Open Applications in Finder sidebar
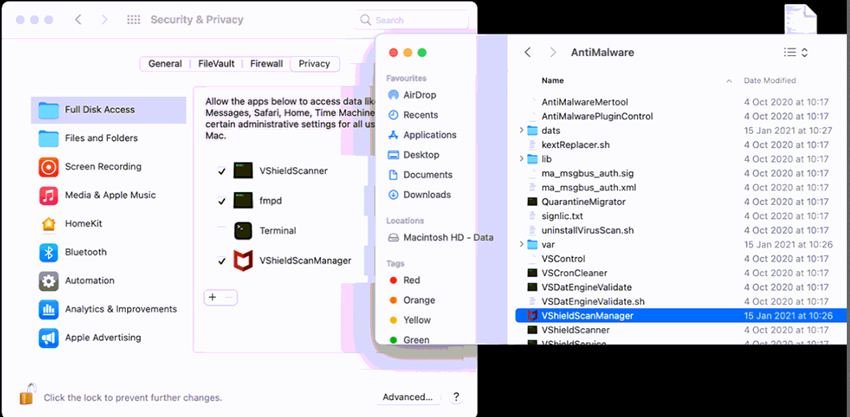 click(429, 135)
